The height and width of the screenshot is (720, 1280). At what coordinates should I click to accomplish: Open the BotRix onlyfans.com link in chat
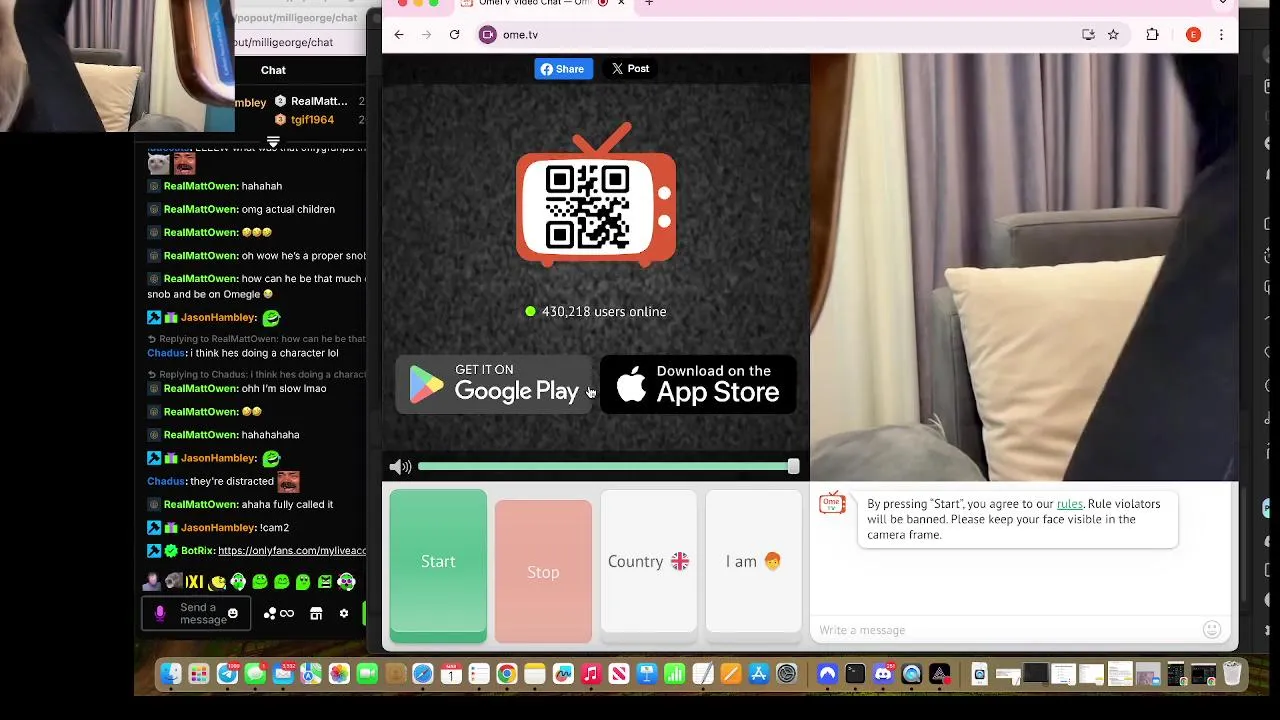coord(292,551)
